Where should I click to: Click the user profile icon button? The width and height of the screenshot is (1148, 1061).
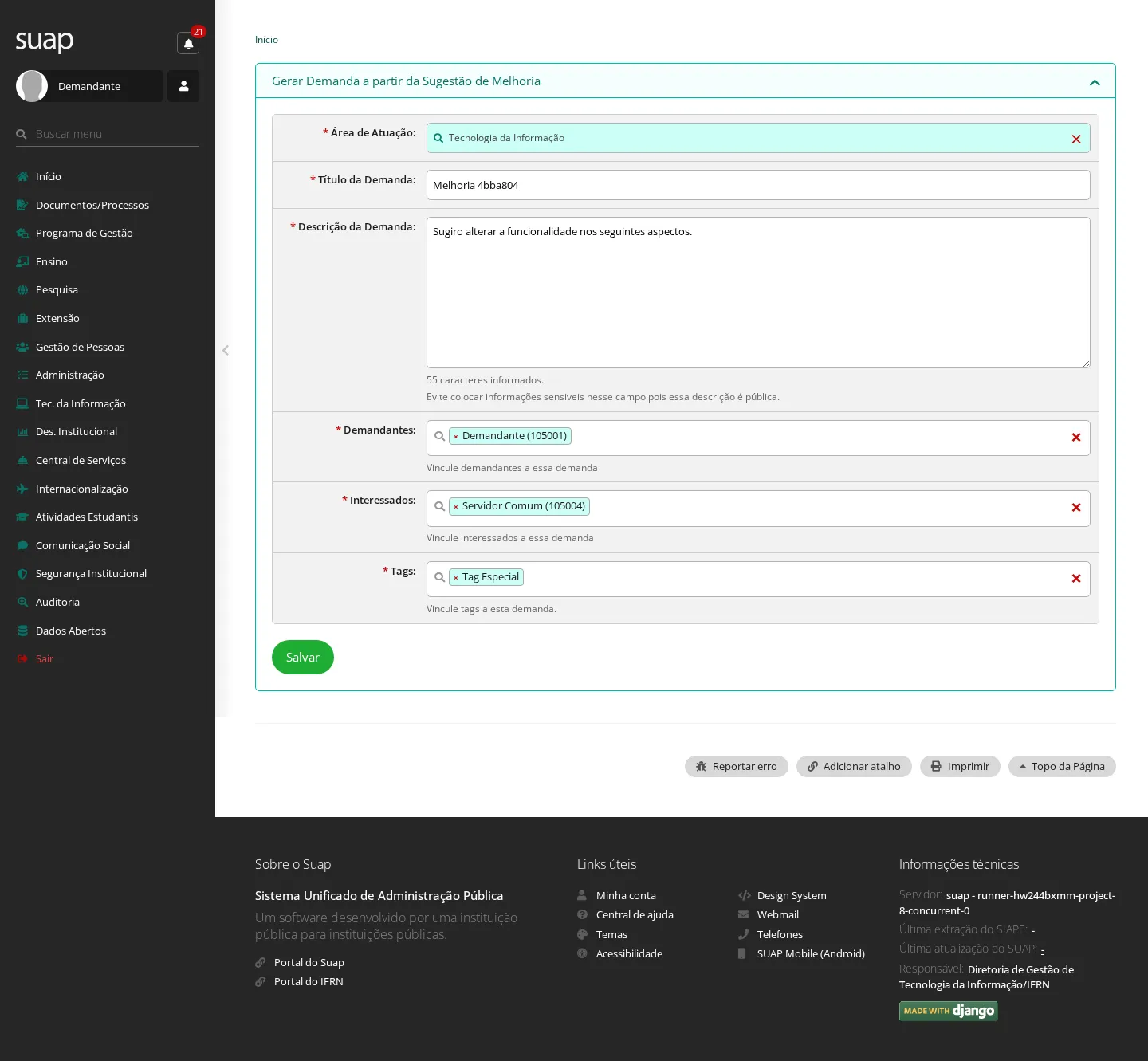(183, 86)
